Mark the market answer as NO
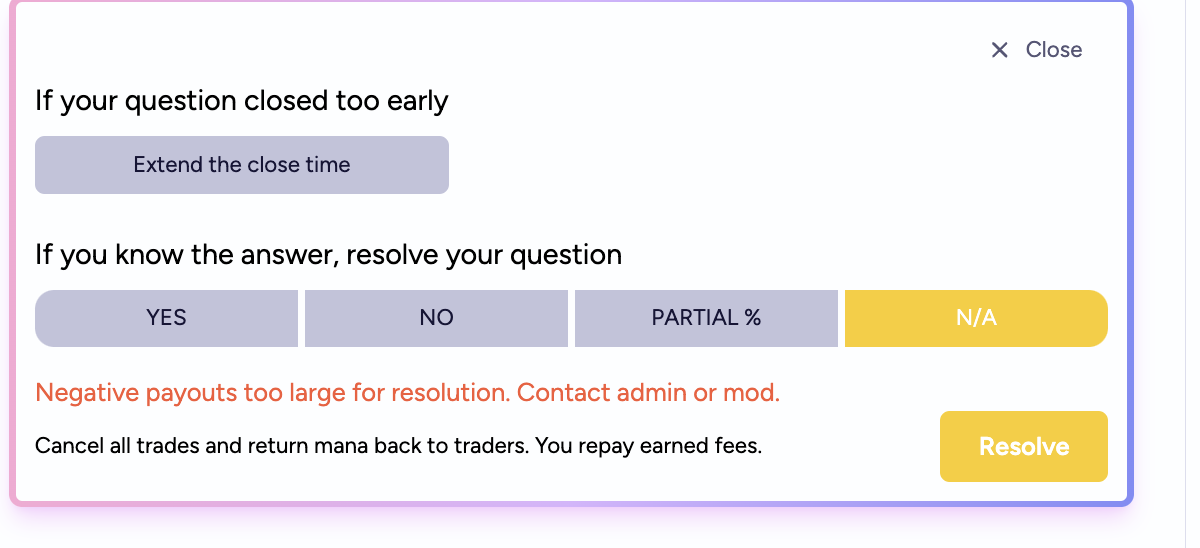Image resolution: width=1200 pixels, height=548 pixels. (x=436, y=318)
